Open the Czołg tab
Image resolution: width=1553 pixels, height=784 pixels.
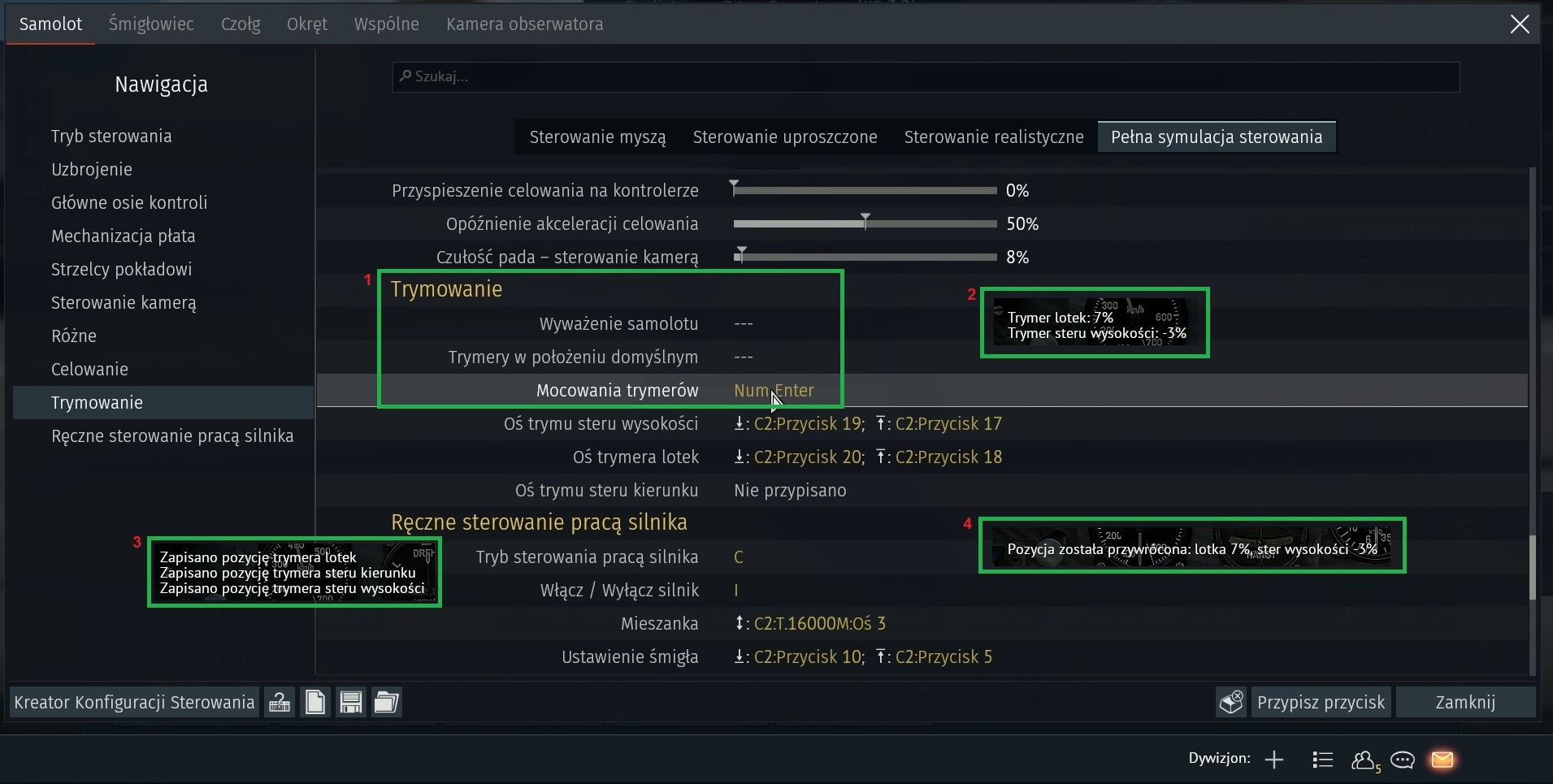coord(241,24)
